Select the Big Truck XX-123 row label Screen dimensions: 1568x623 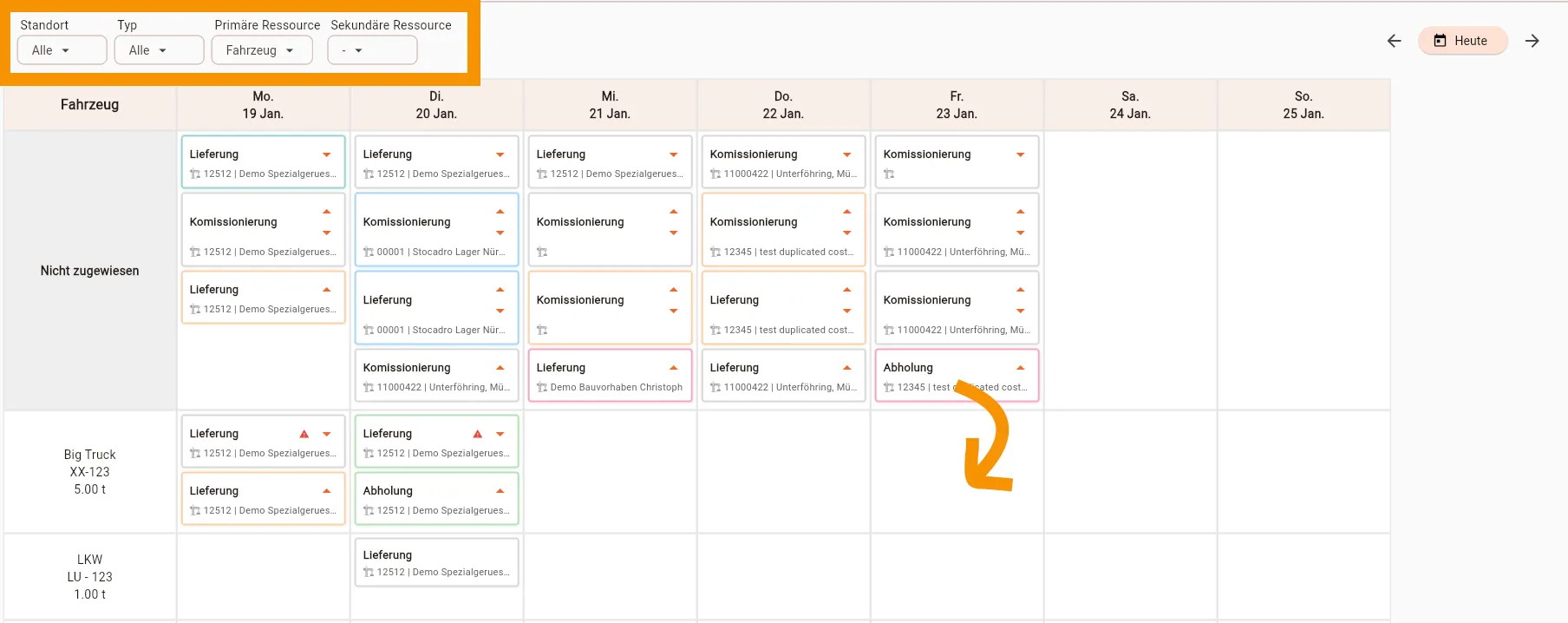89,472
